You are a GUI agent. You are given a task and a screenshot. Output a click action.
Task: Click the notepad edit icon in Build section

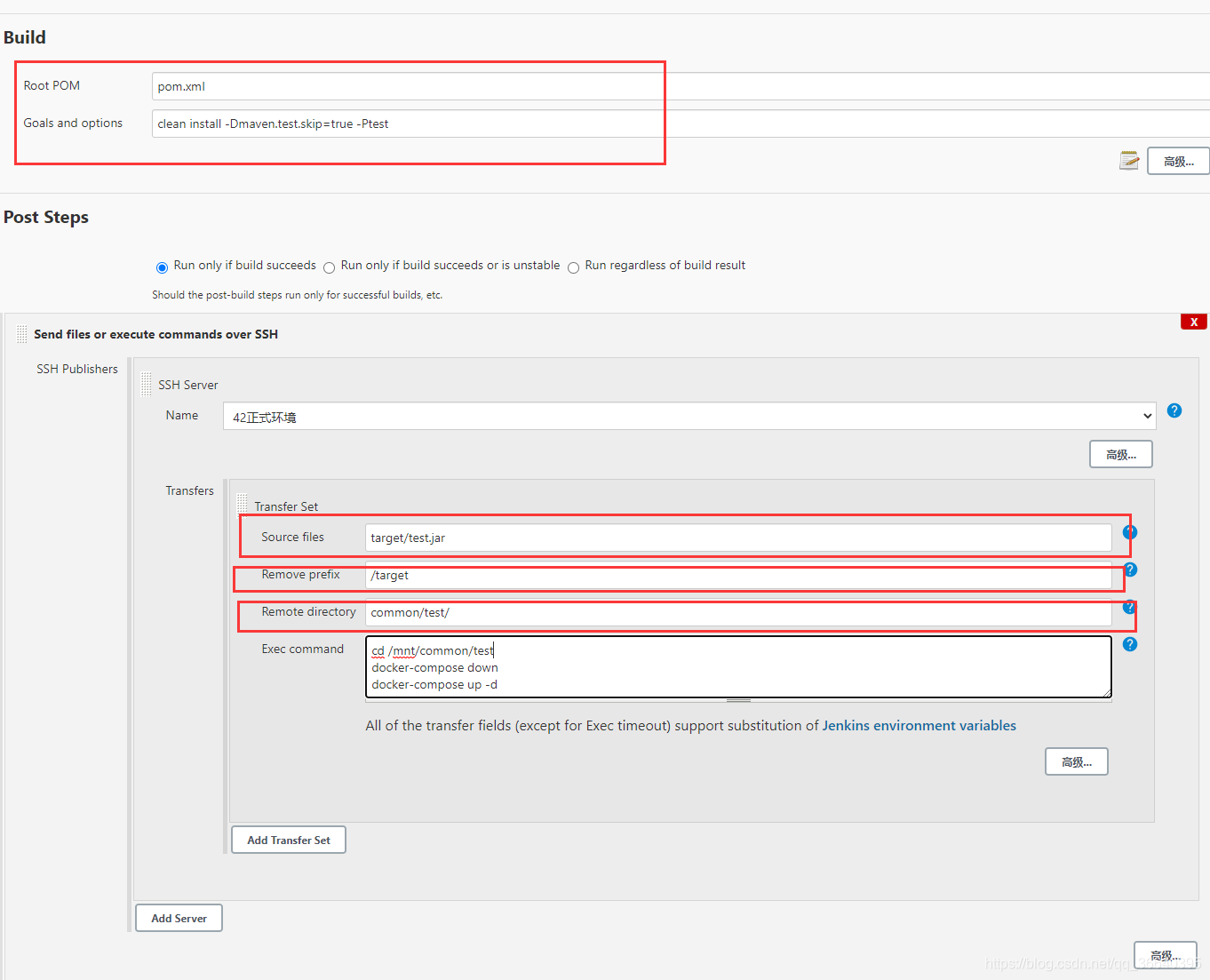(1129, 161)
